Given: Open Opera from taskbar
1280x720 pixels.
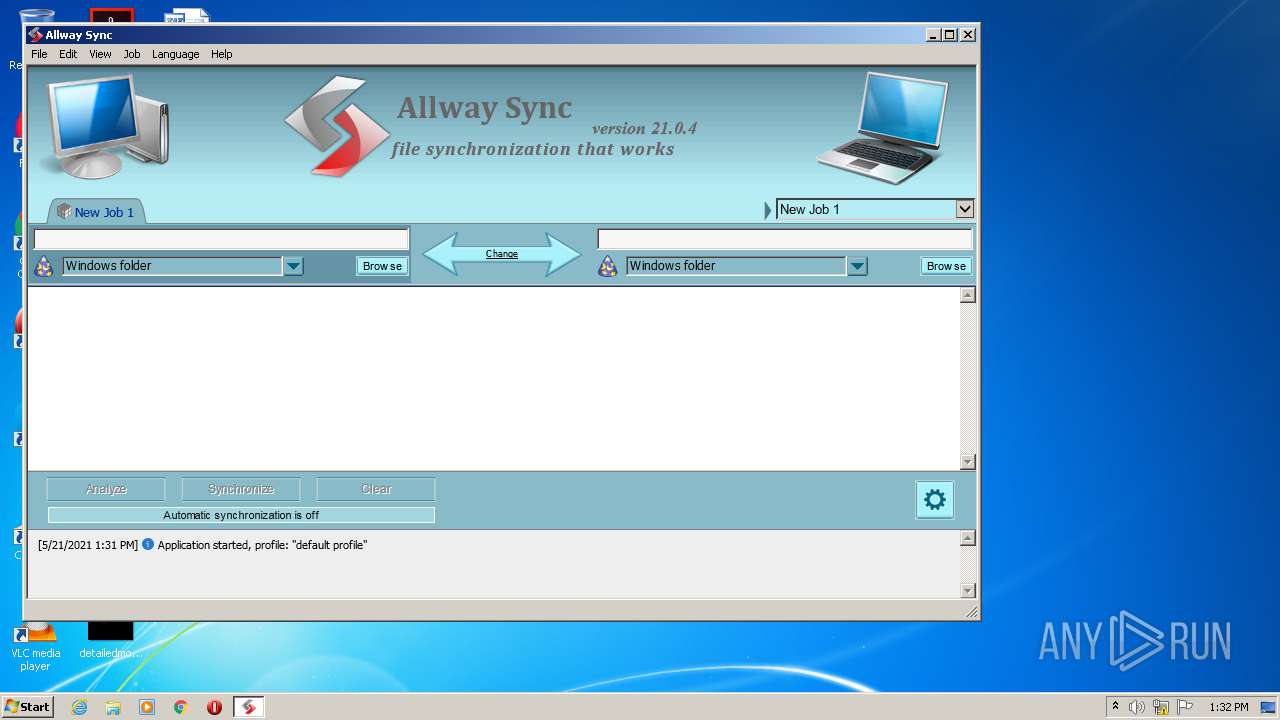Looking at the screenshot, I should pos(214,707).
